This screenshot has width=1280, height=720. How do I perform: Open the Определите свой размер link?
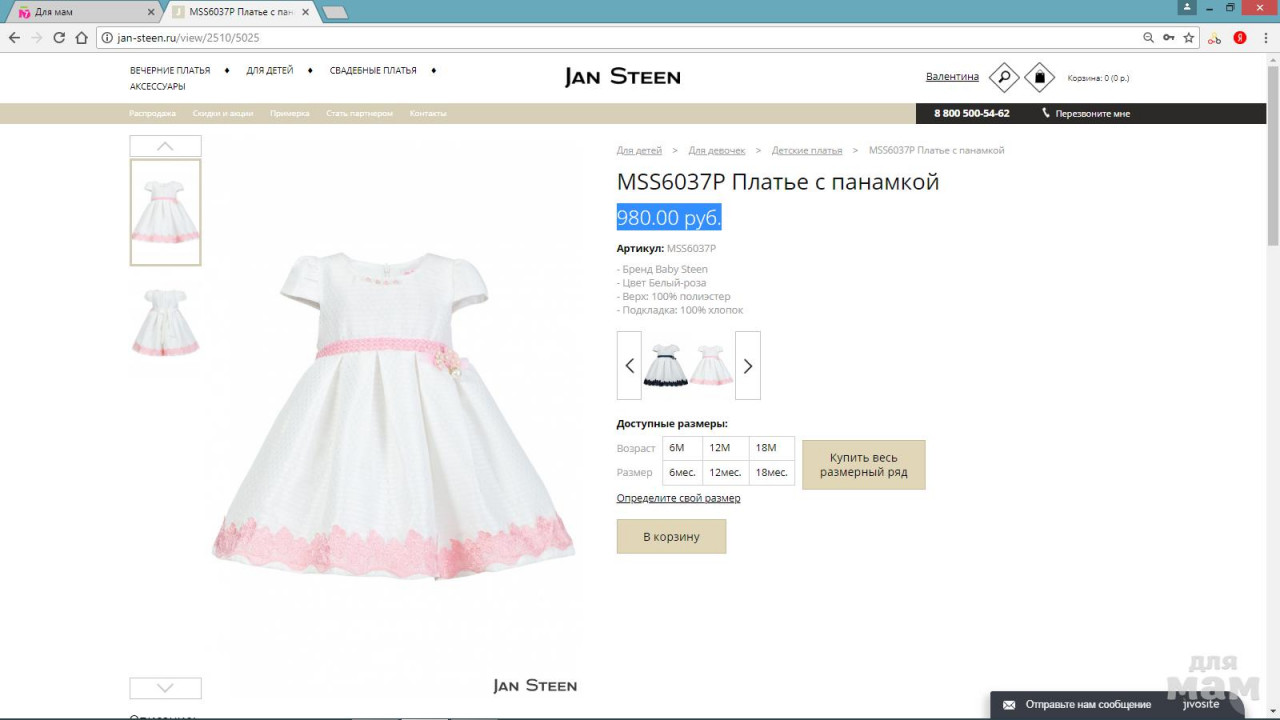pos(678,498)
